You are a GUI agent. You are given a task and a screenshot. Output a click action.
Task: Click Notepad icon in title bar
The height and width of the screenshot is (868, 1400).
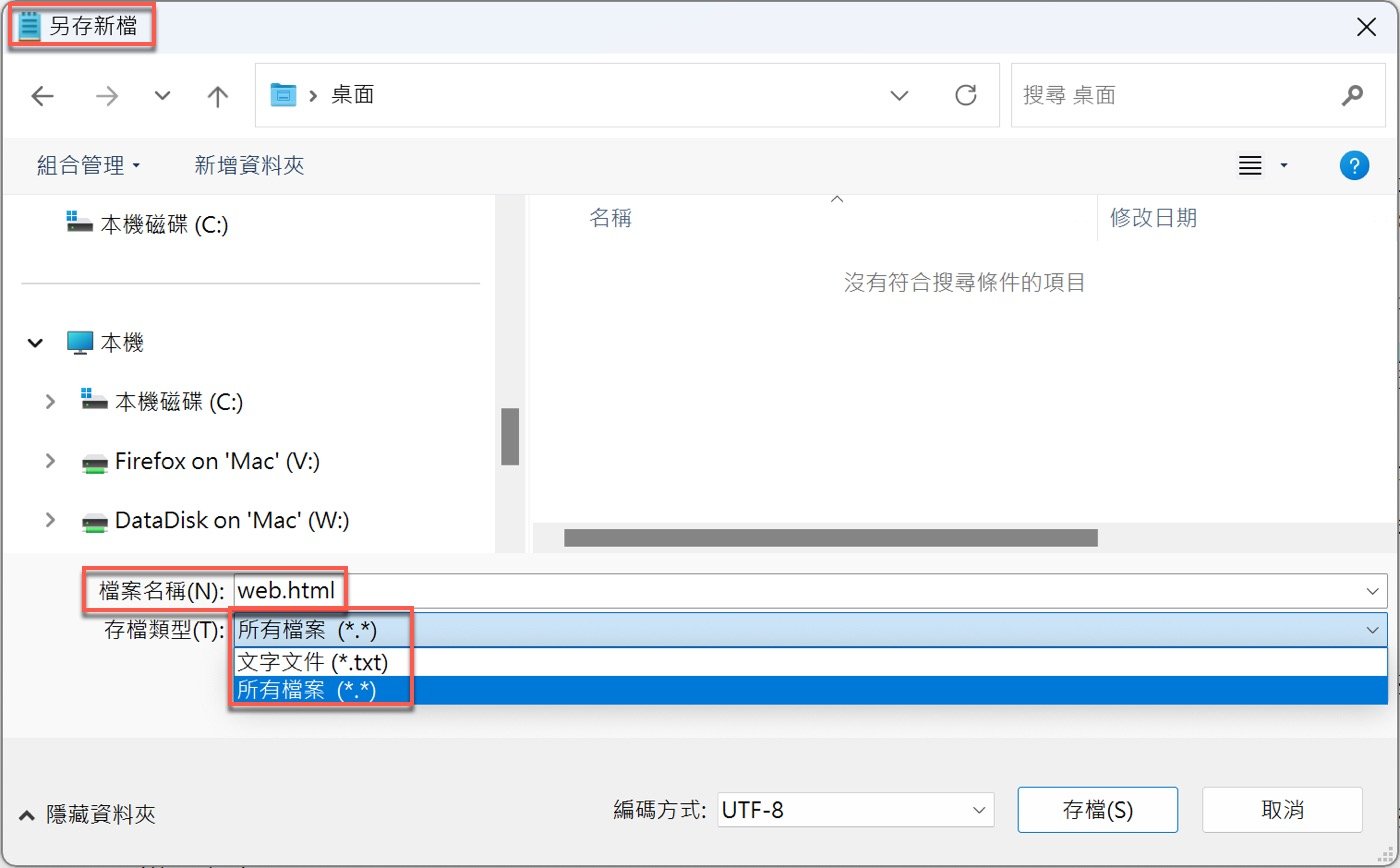click(x=29, y=27)
